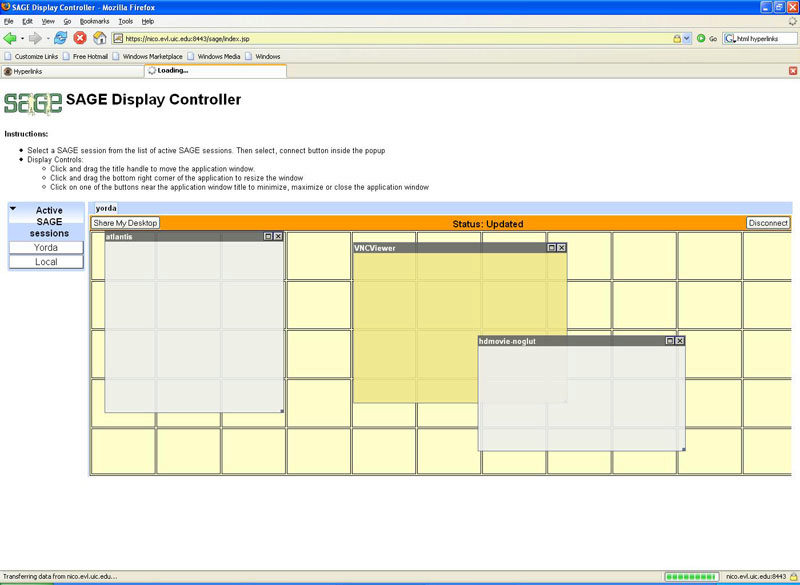Maximize the hdmovie-noglut window
This screenshot has height=585, width=800.
point(670,341)
